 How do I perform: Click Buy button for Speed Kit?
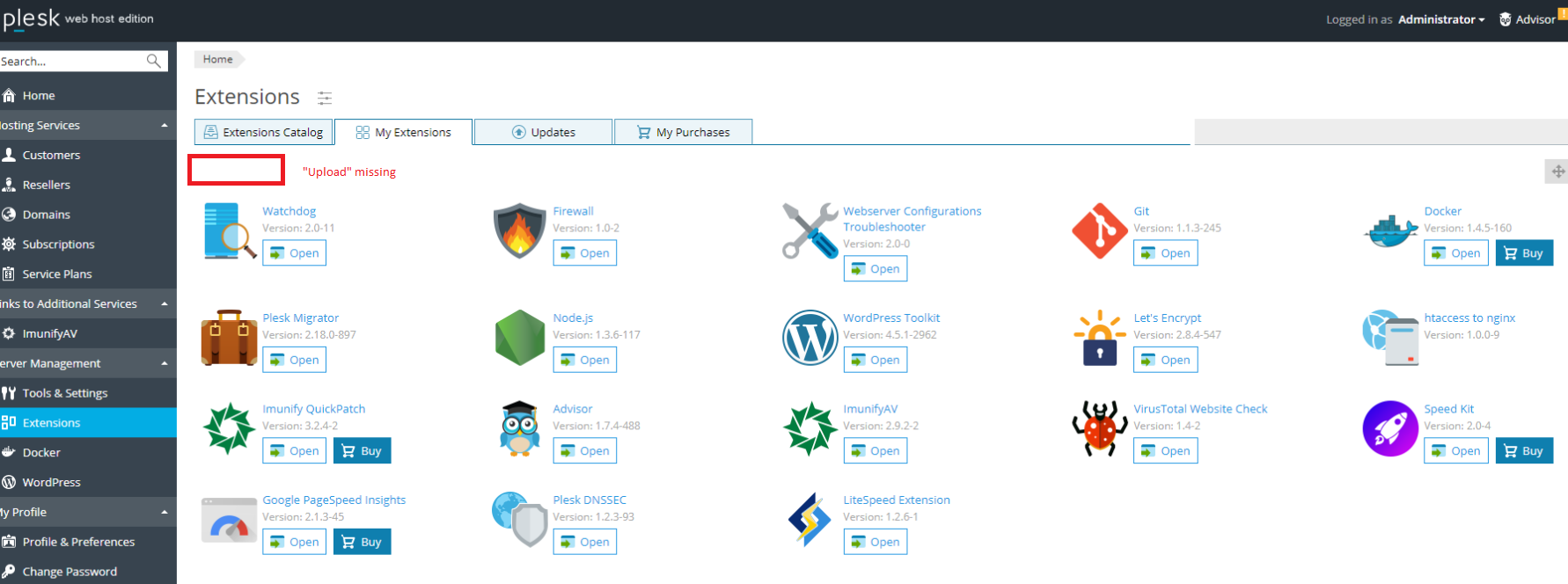(1524, 451)
